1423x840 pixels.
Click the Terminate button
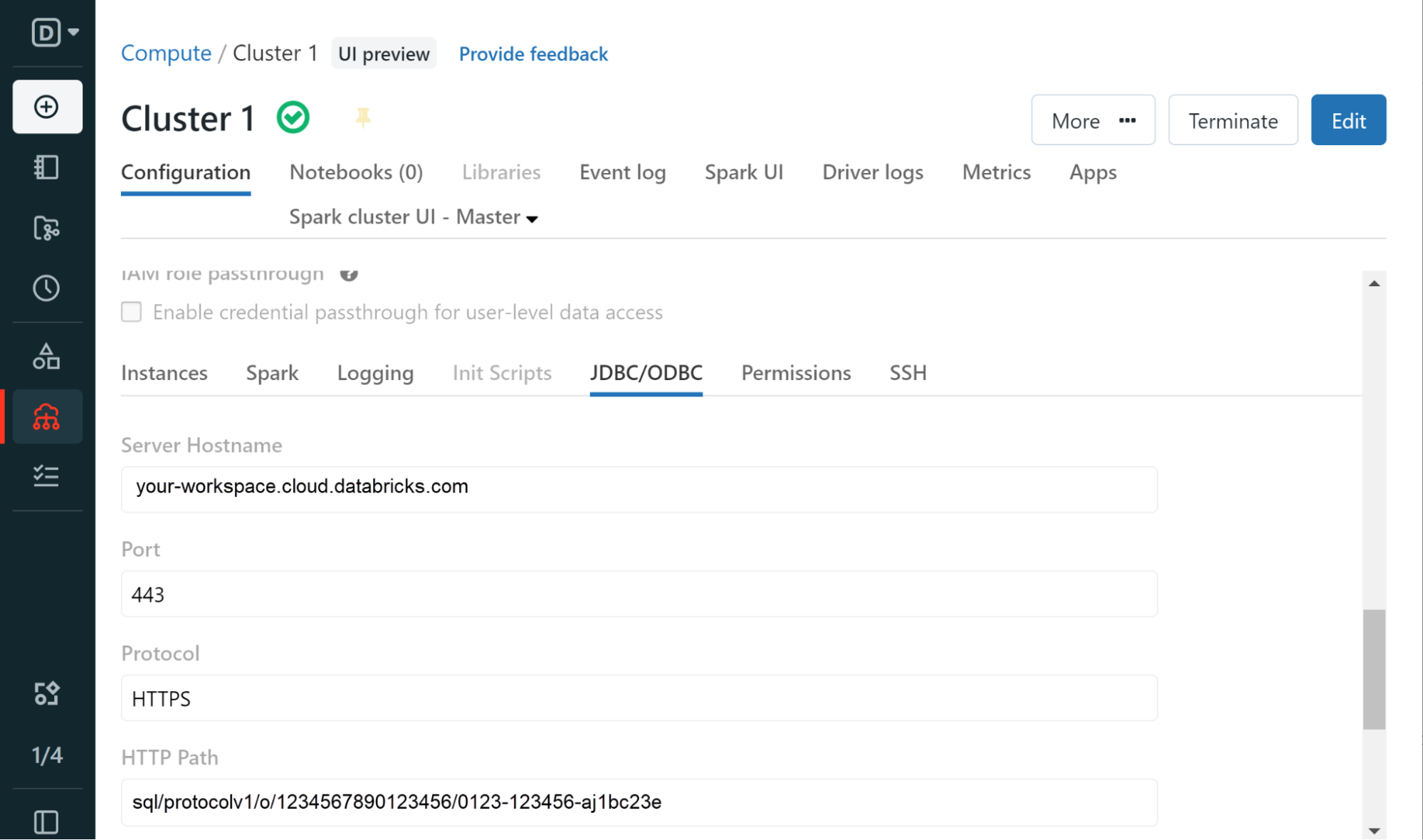pyautogui.click(x=1233, y=120)
